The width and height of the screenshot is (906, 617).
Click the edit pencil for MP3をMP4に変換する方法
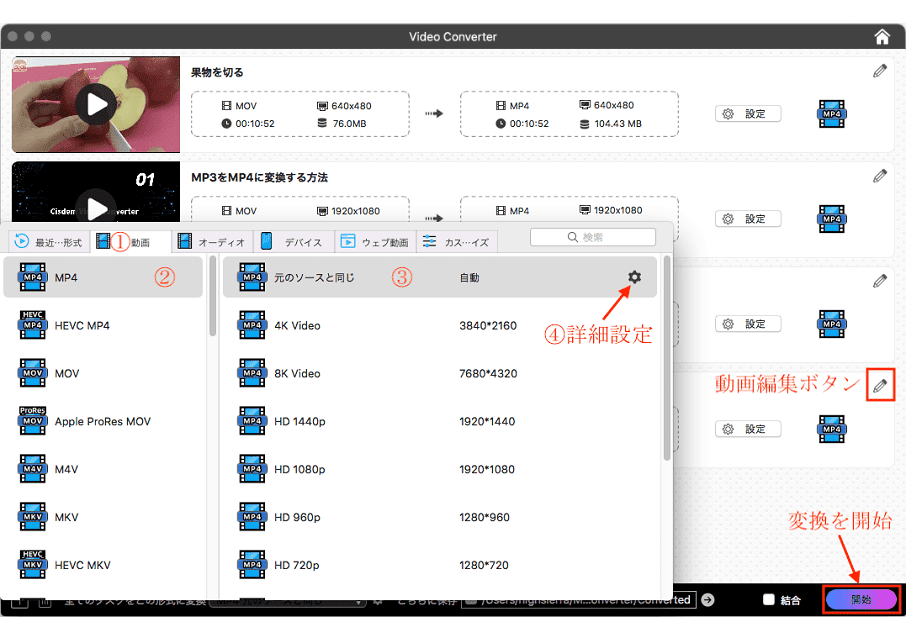[x=879, y=176]
